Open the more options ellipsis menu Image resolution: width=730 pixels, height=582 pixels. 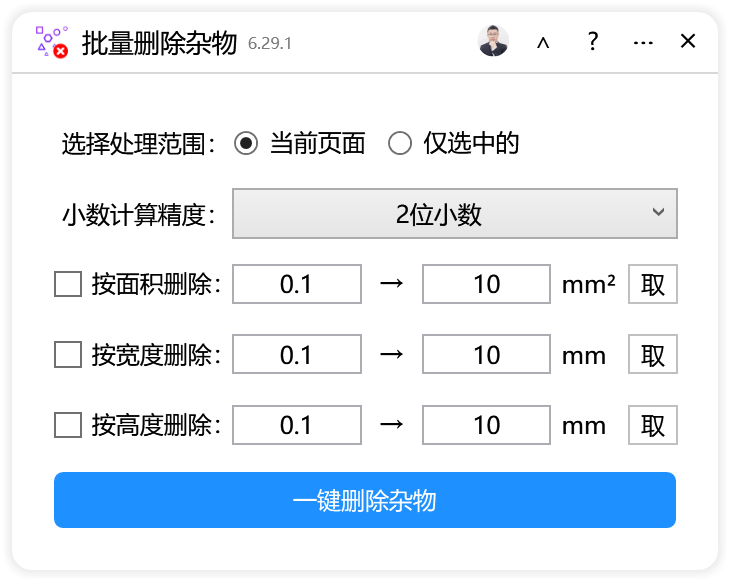(643, 43)
